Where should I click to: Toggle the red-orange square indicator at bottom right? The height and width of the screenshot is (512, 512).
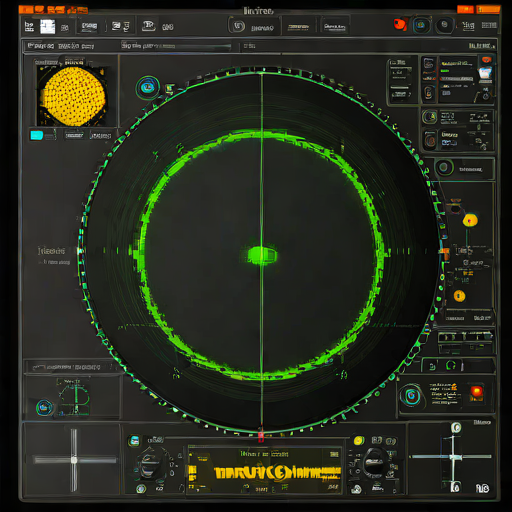(x=476, y=392)
